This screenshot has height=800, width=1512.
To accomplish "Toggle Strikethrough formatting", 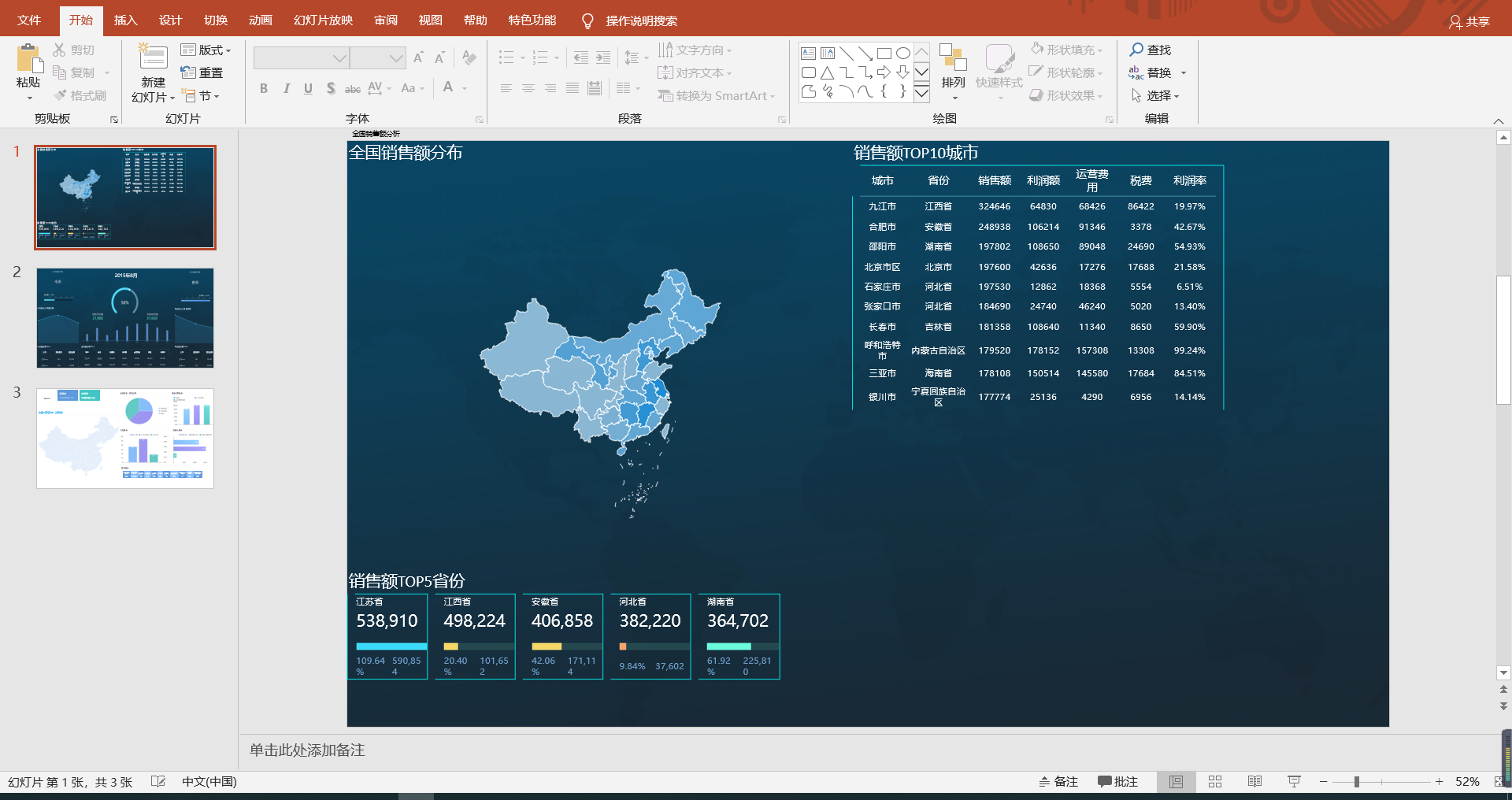I will click(x=353, y=88).
